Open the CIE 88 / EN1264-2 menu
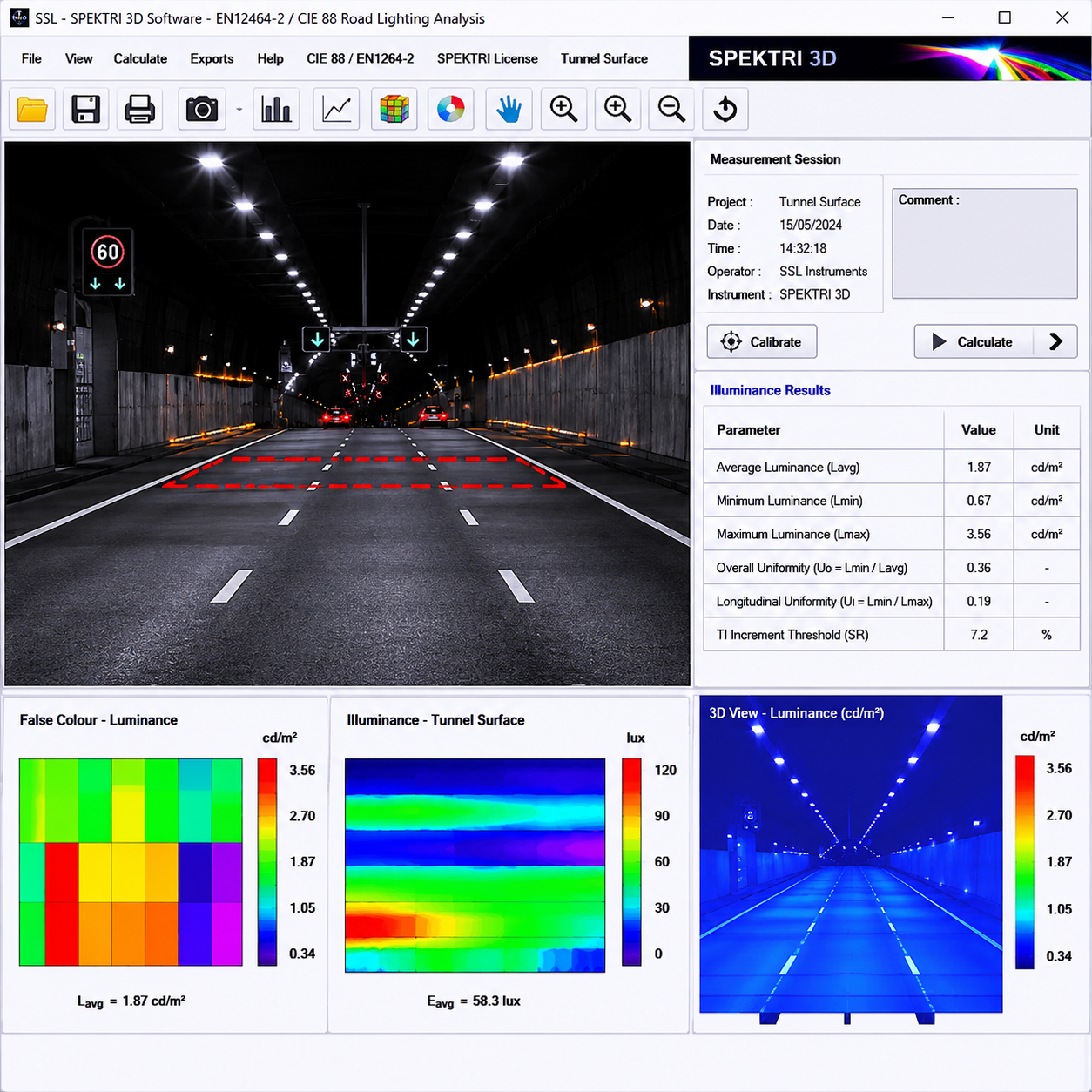The height and width of the screenshot is (1092, 1092). [360, 58]
